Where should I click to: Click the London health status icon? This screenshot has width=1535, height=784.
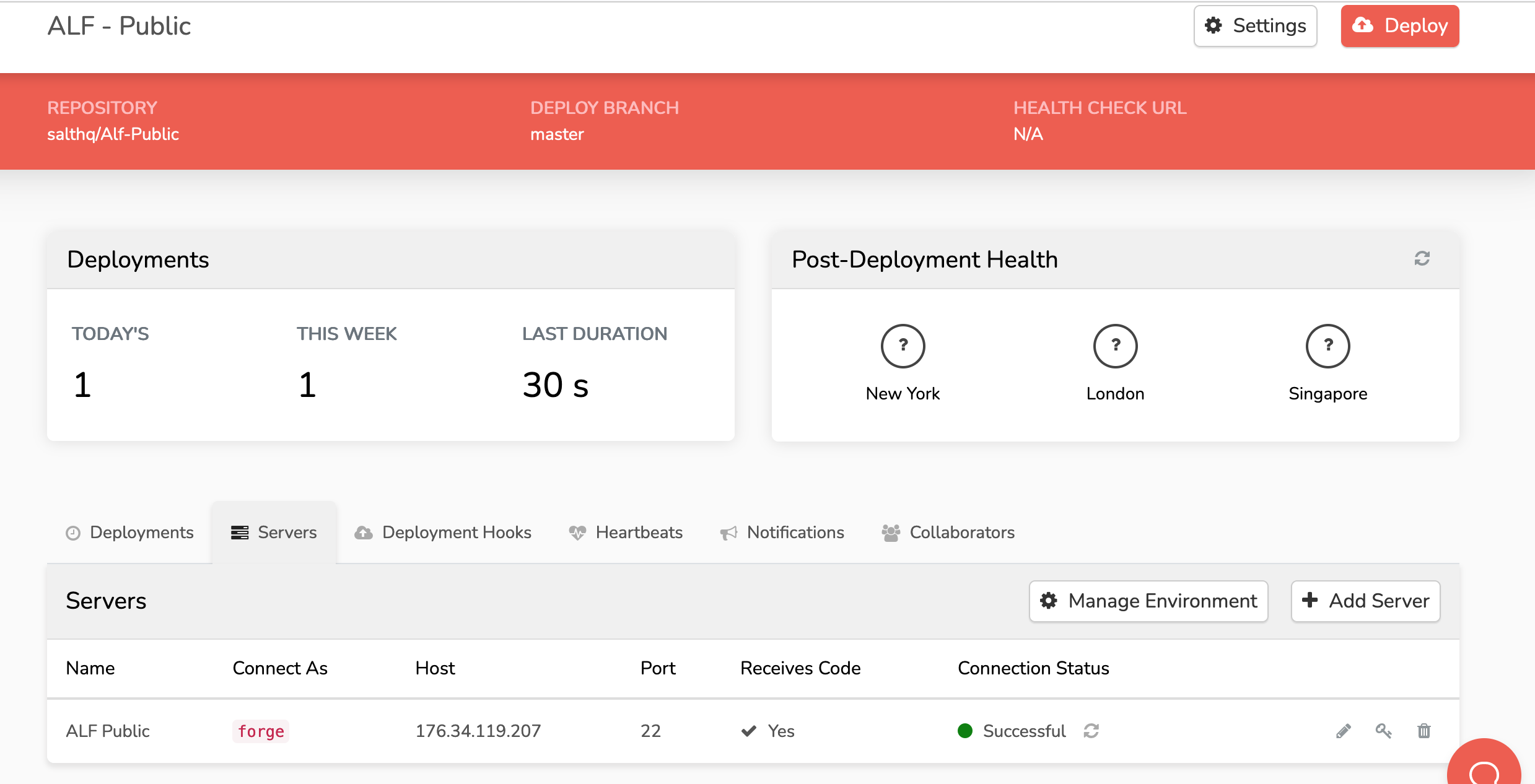coord(1115,346)
